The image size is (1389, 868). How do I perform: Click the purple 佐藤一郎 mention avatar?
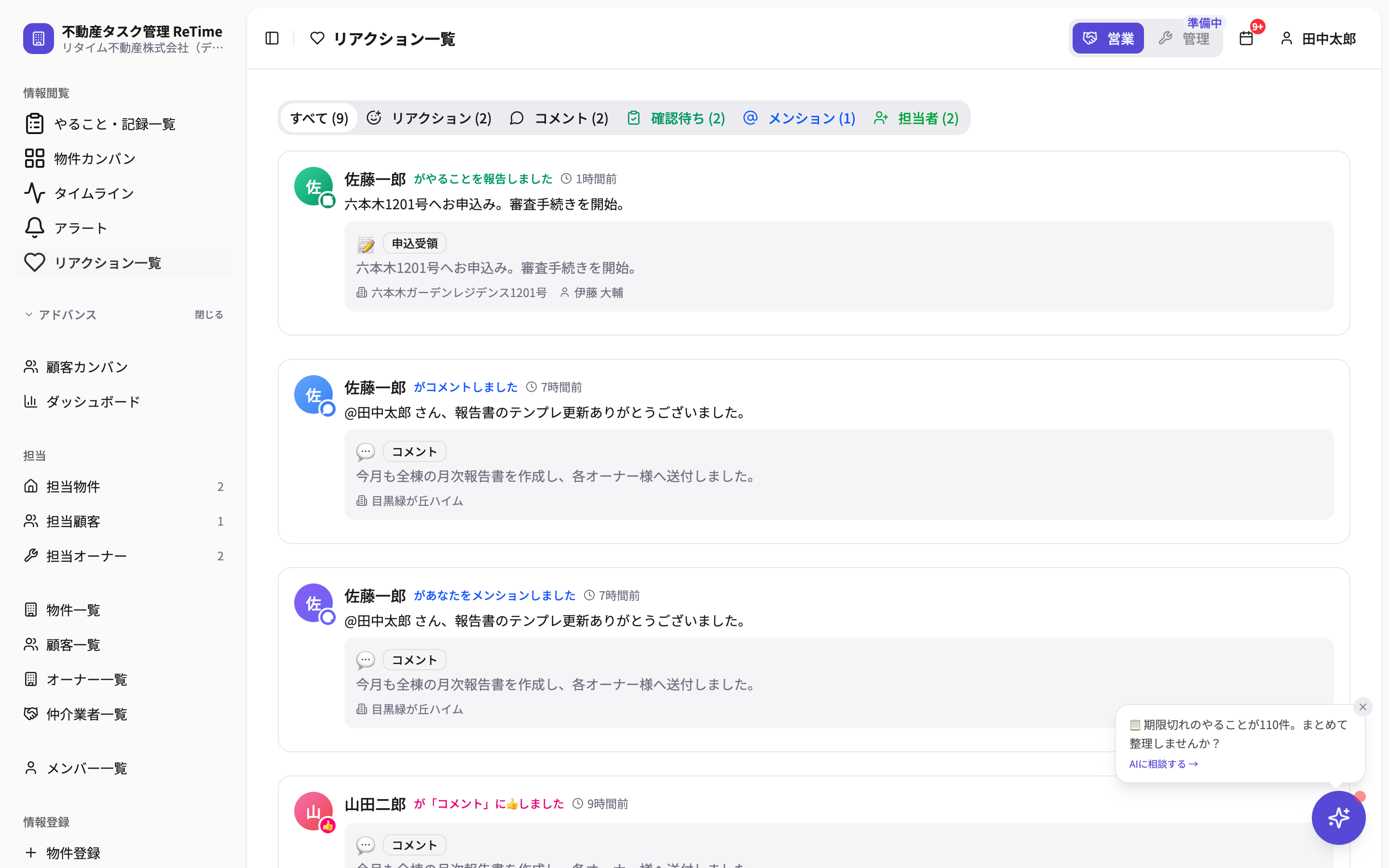313,603
